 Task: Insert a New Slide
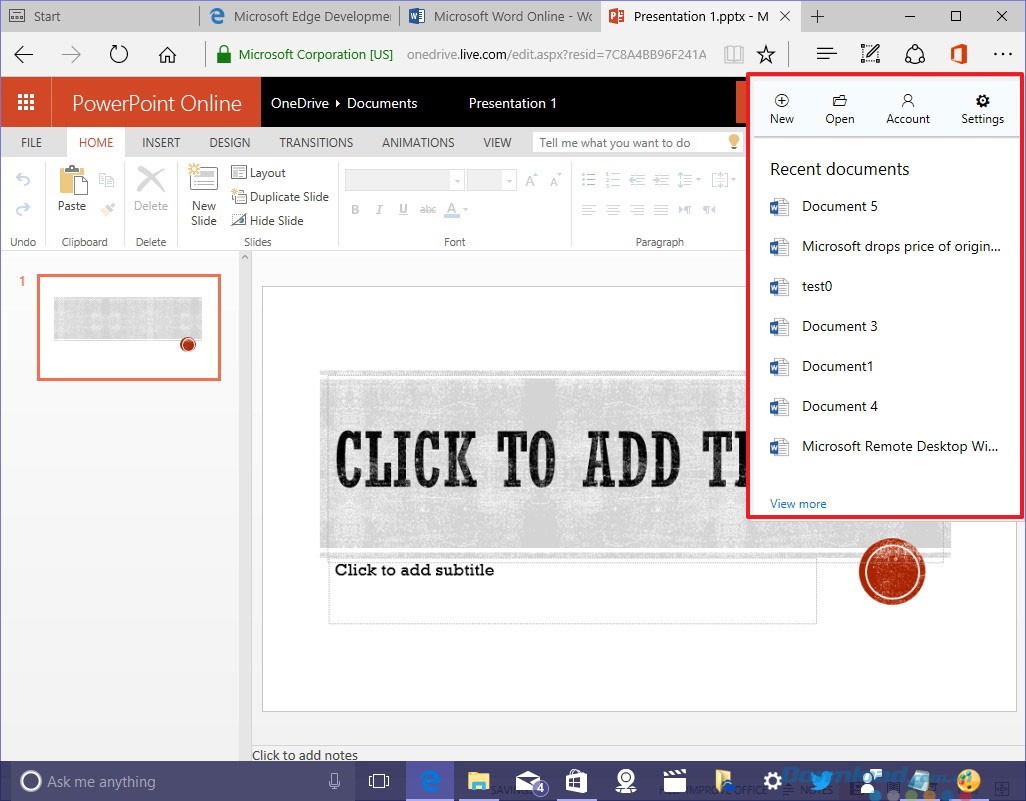pyautogui.click(x=203, y=195)
